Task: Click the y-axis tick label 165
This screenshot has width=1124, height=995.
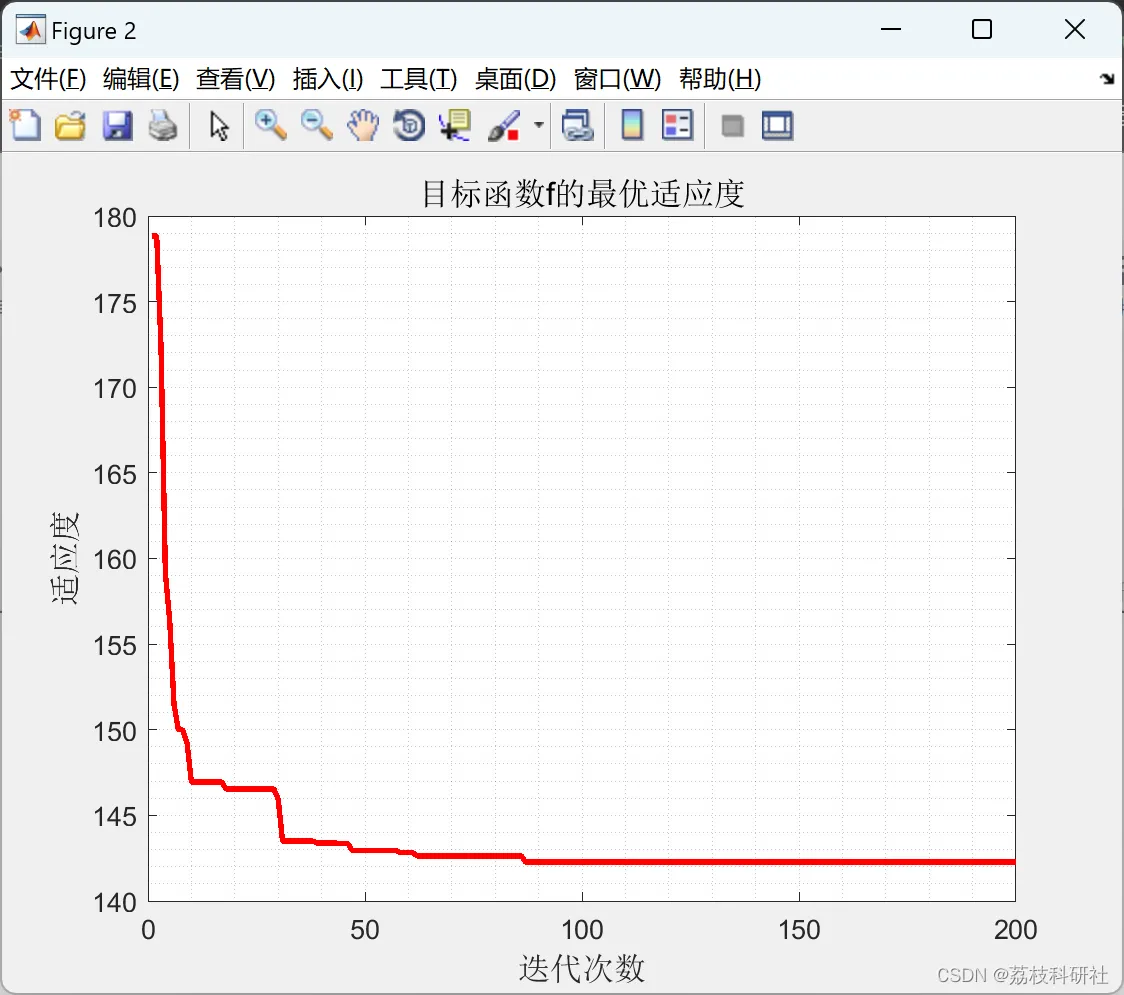Action: (x=115, y=475)
